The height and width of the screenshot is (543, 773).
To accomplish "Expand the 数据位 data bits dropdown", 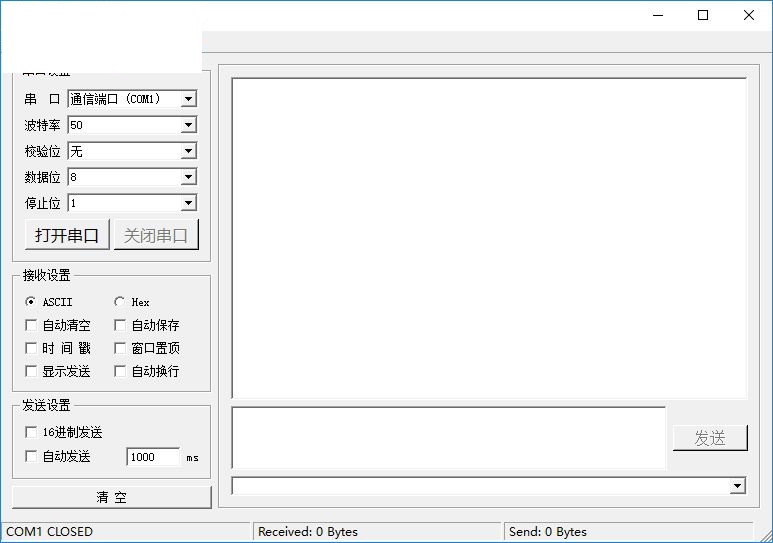I will point(188,177).
